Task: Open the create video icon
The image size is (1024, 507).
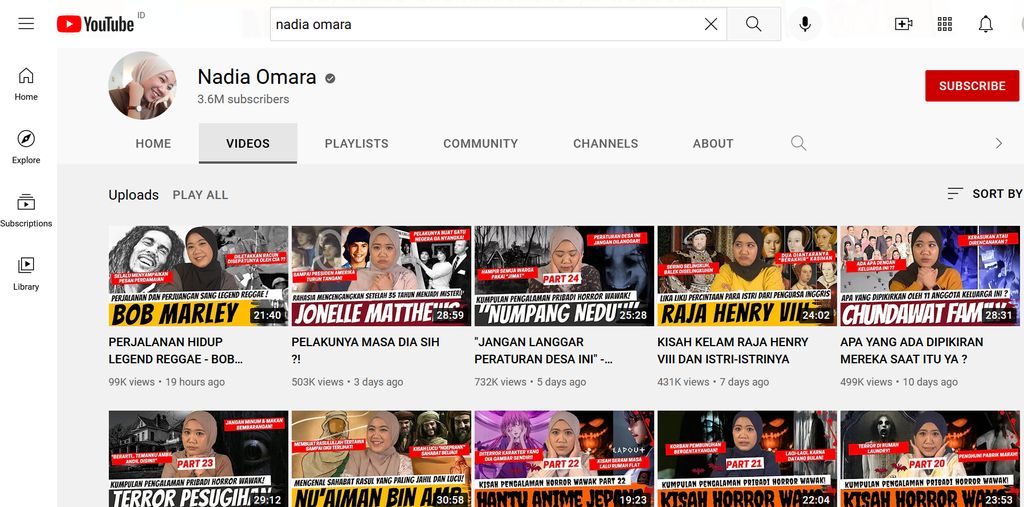Action: tap(903, 24)
